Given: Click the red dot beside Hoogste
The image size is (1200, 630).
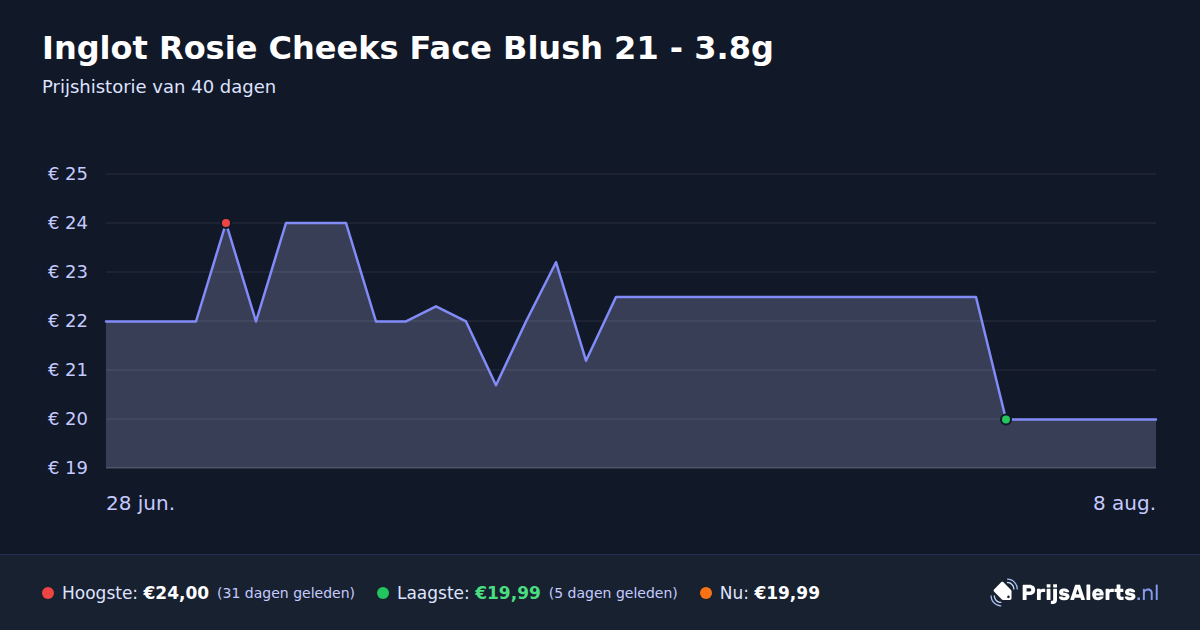Looking at the screenshot, I should (48, 594).
